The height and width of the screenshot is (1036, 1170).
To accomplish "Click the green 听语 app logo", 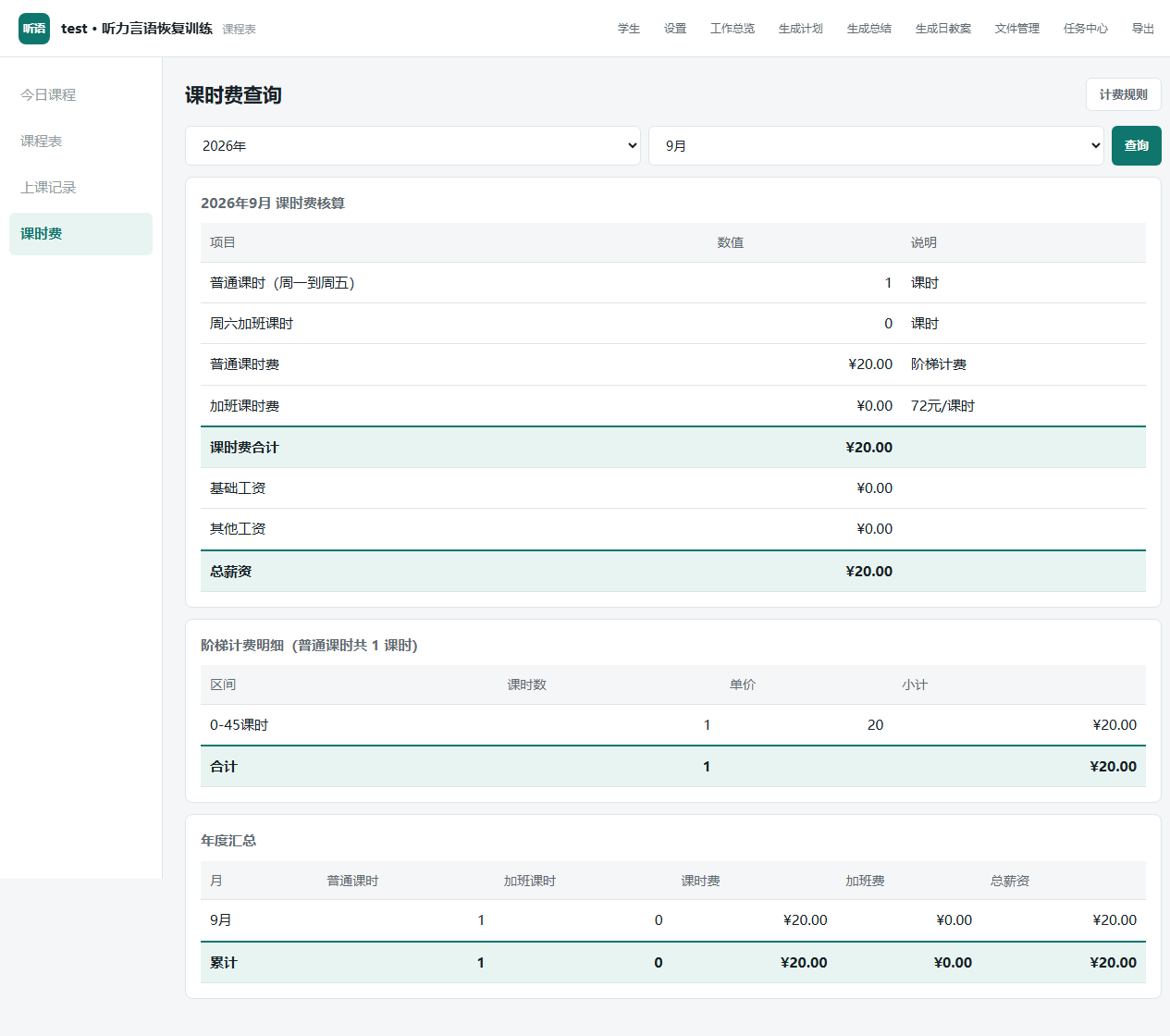I will pos(34,29).
